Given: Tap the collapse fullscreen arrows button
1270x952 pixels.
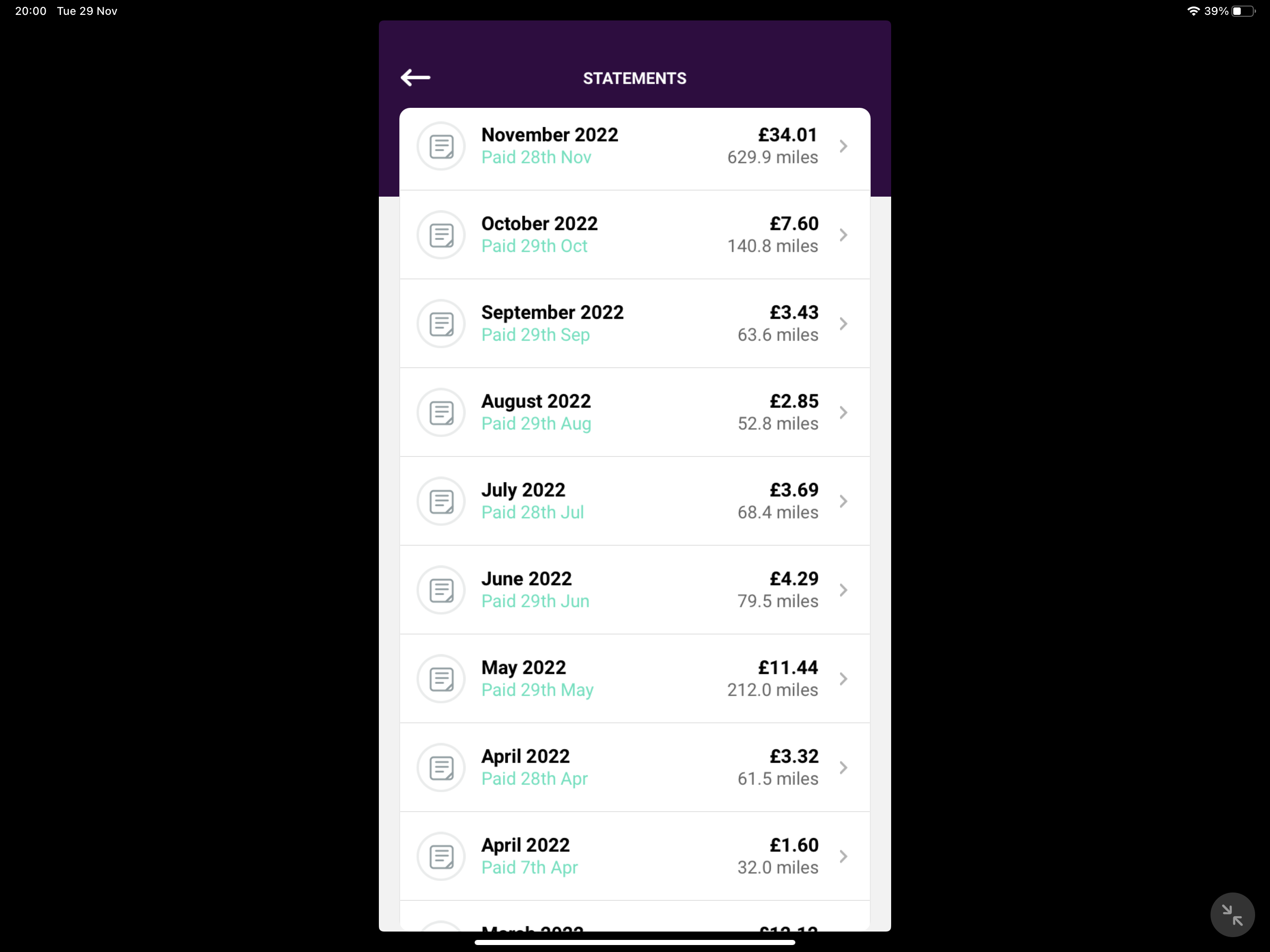Looking at the screenshot, I should click(1232, 915).
